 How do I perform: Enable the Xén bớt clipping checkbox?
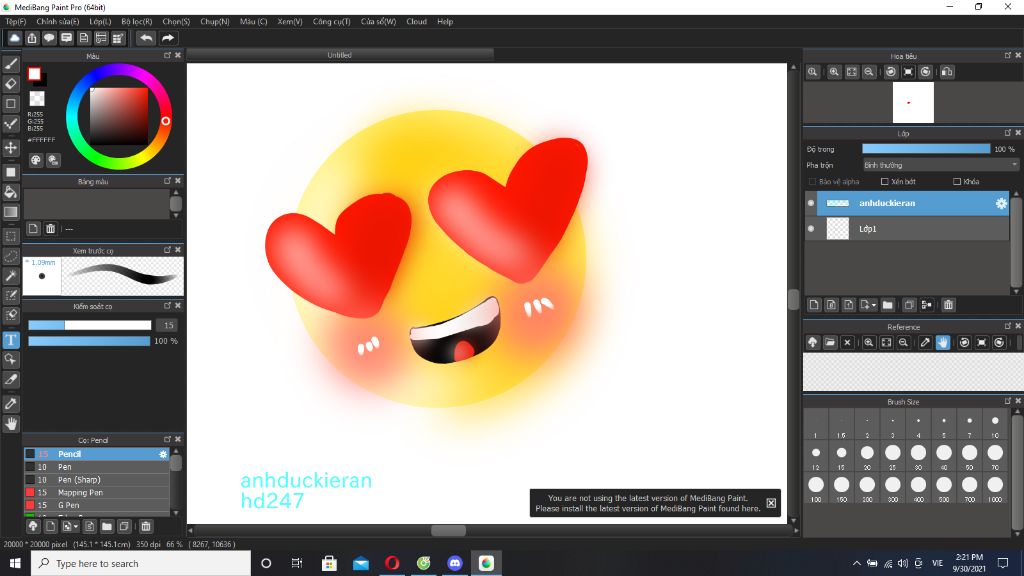click(884, 182)
